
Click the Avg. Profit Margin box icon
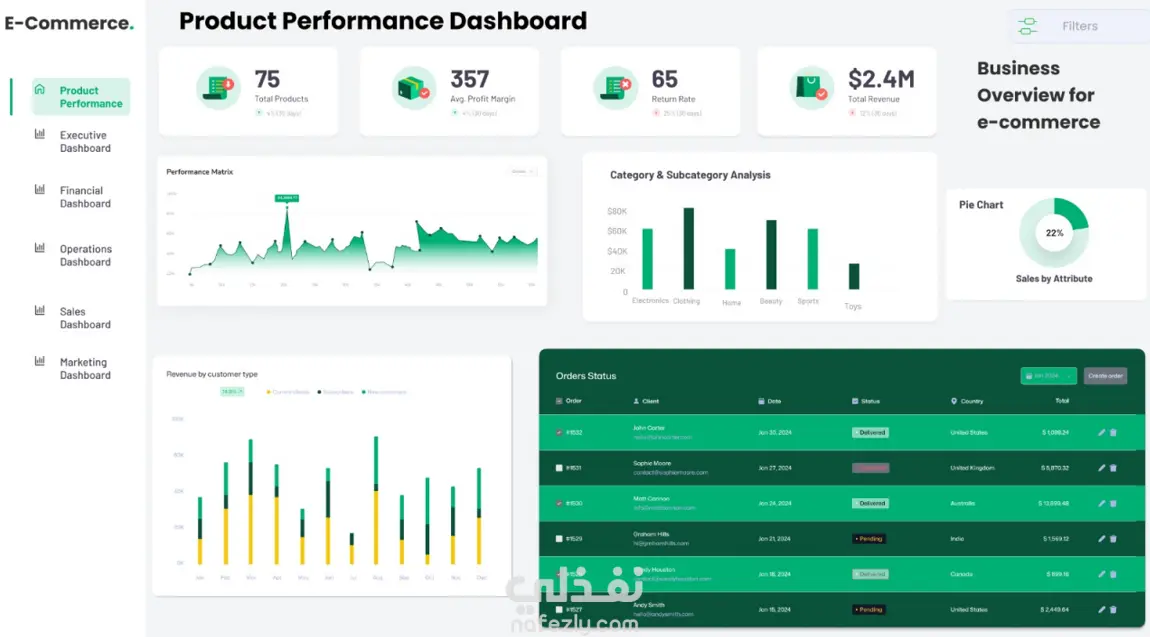point(414,88)
